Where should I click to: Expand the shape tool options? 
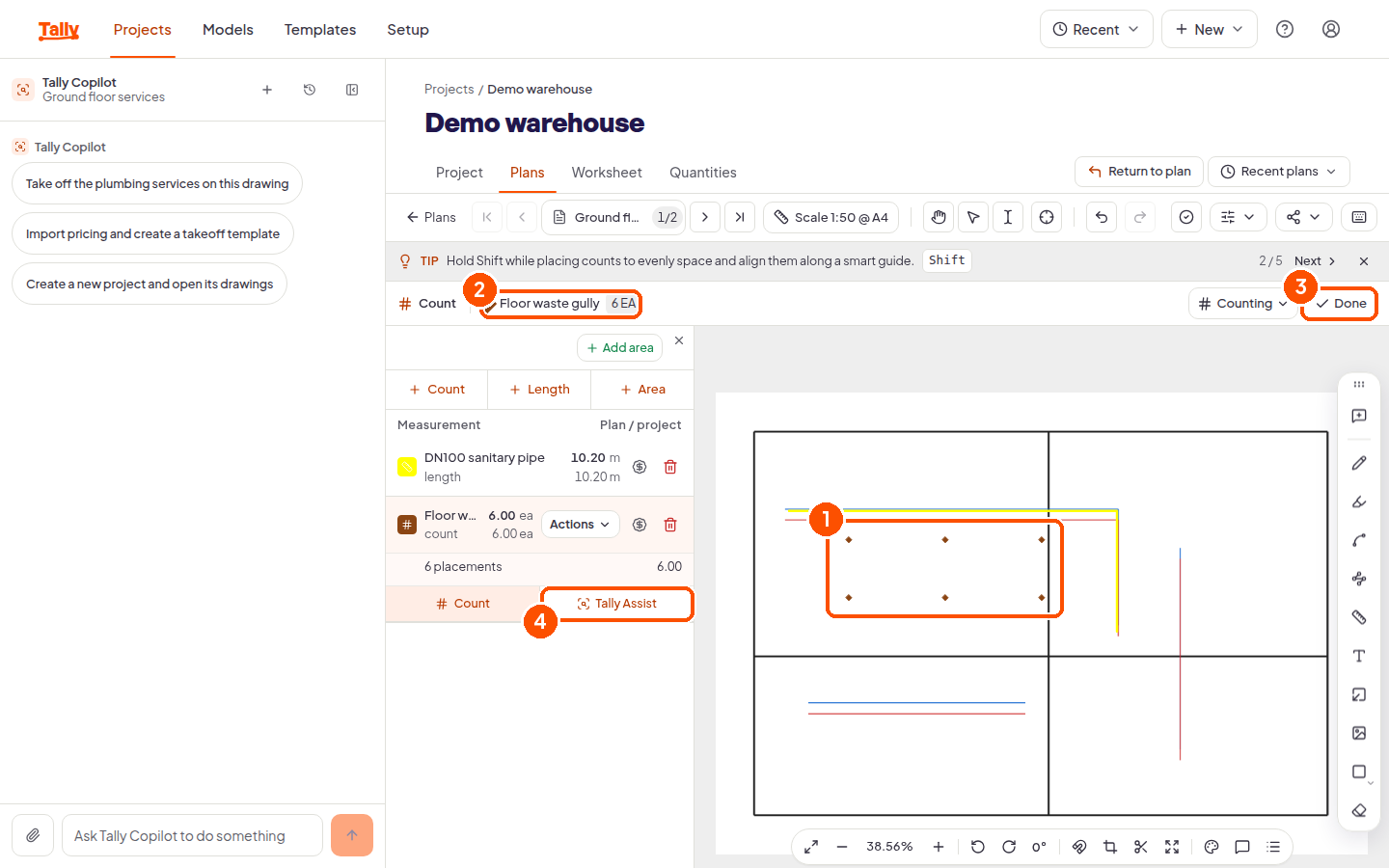tap(1370, 782)
